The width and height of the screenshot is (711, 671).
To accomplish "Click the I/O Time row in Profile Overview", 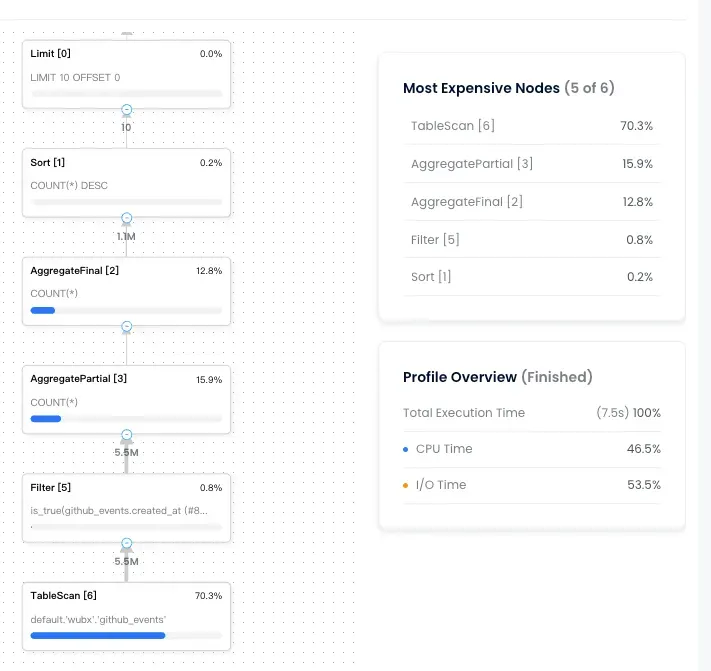I will [531, 485].
